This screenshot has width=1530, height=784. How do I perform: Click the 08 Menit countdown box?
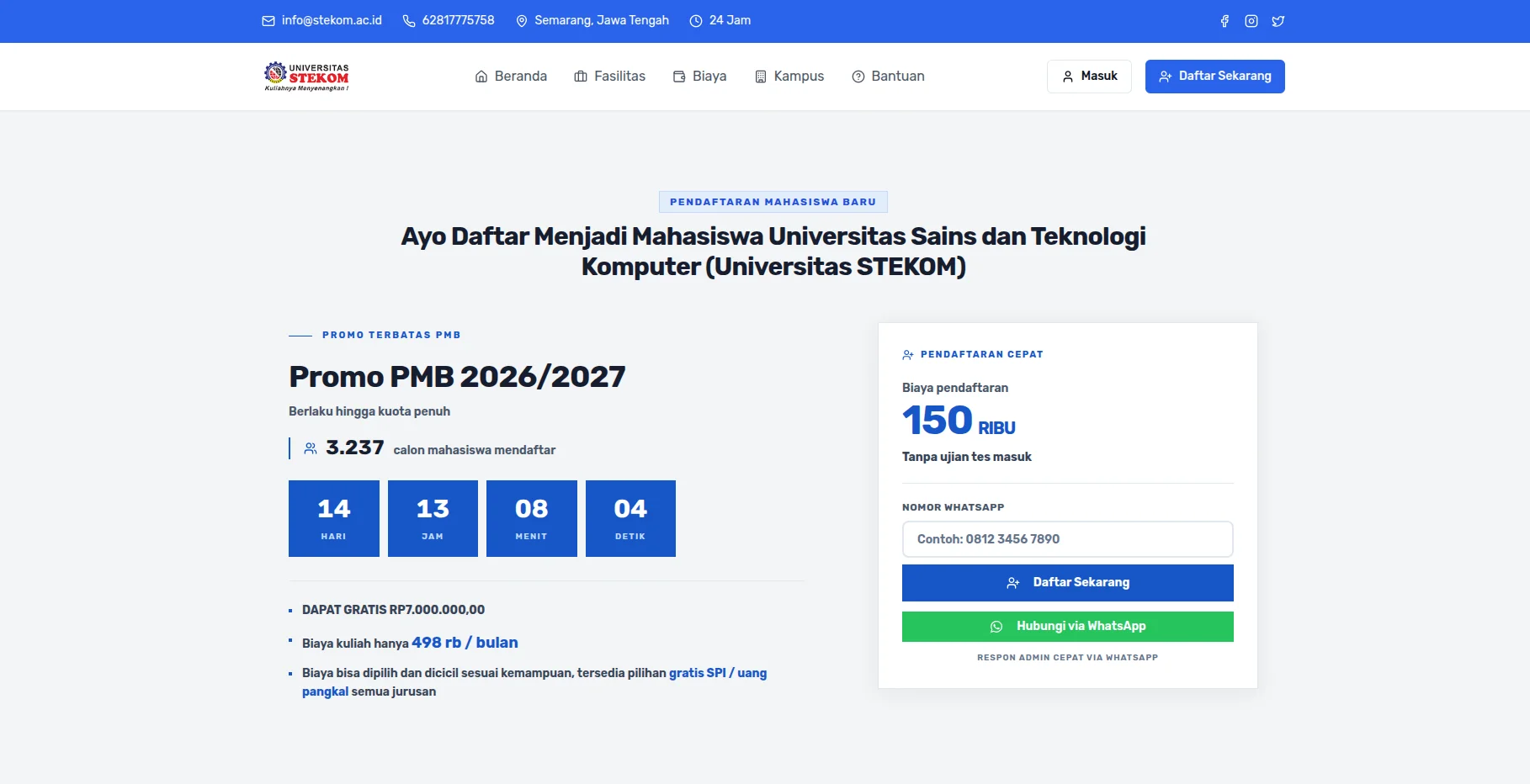(532, 518)
